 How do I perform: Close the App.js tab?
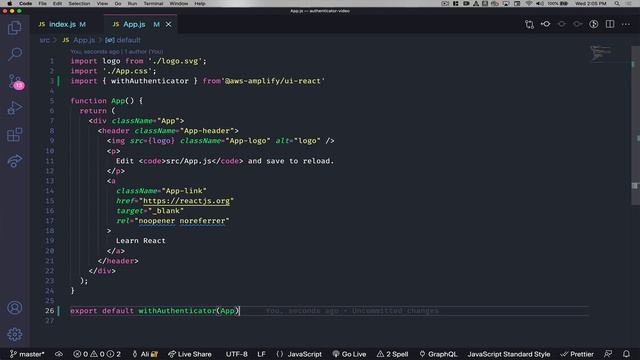(169, 24)
